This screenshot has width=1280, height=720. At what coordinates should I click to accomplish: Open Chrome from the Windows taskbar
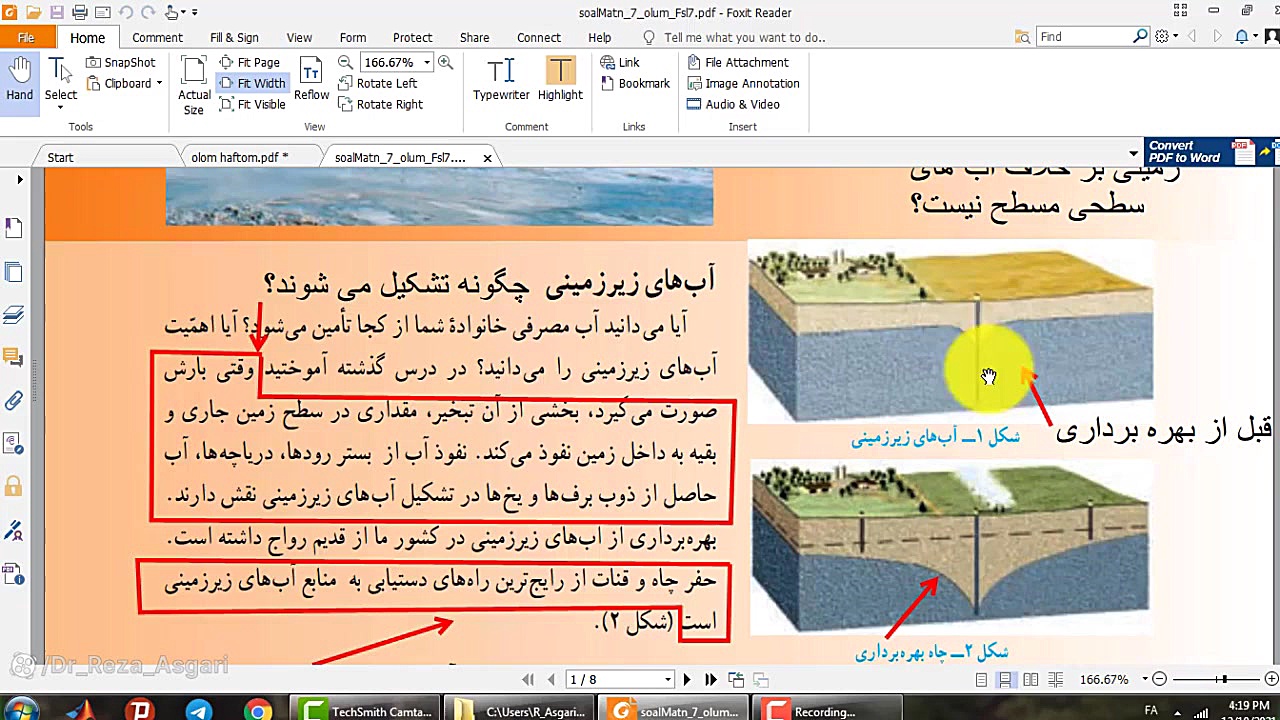(x=258, y=711)
